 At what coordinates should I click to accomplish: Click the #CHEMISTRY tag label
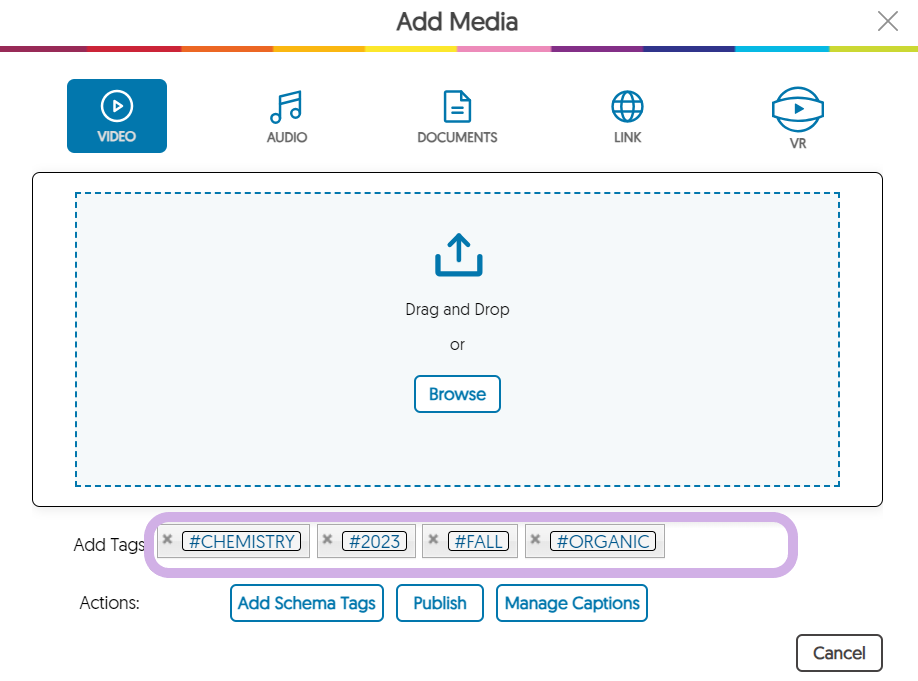click(x=242, y=541)
